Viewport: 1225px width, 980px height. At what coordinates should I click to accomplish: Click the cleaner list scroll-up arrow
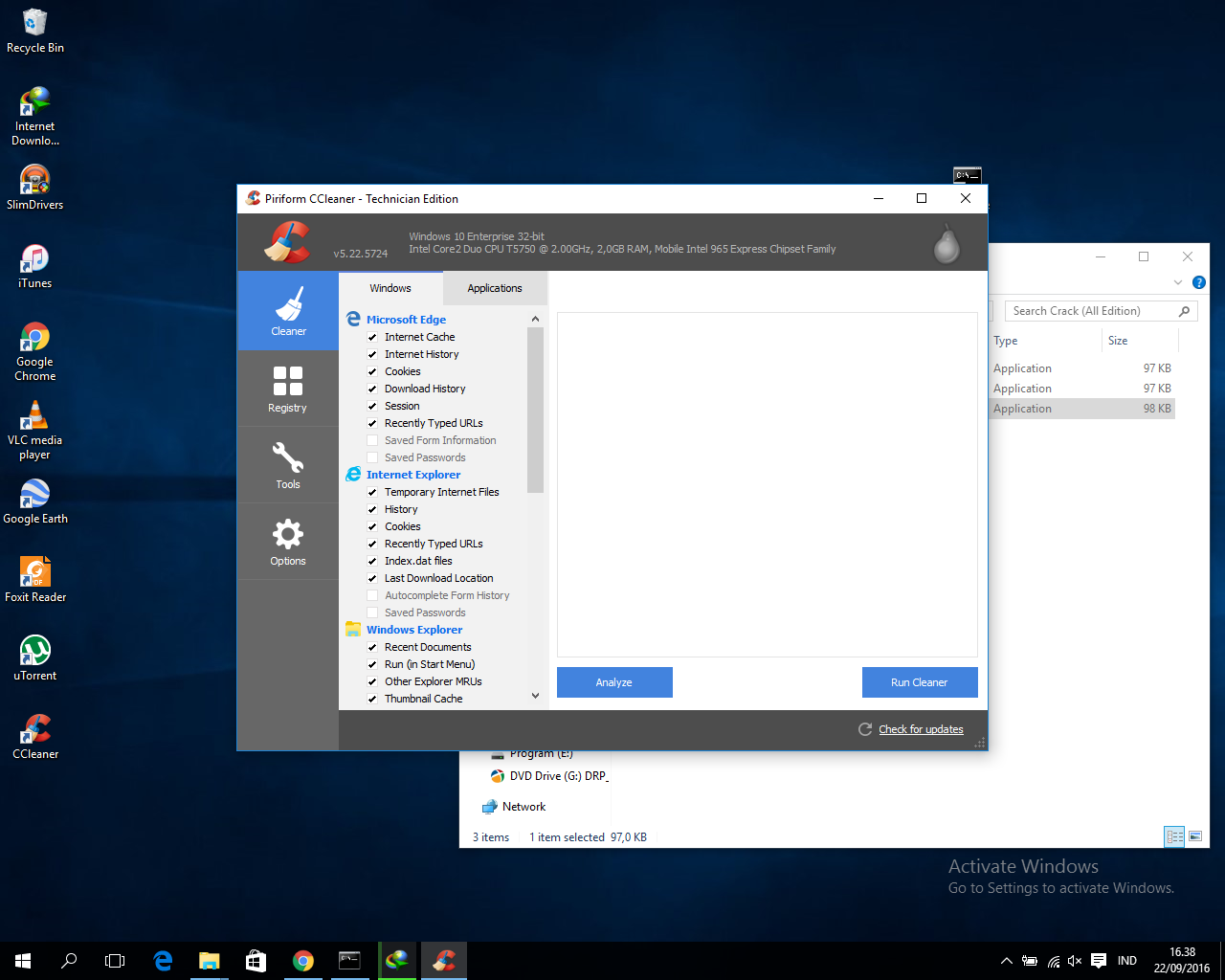click(x=535, y=319)
